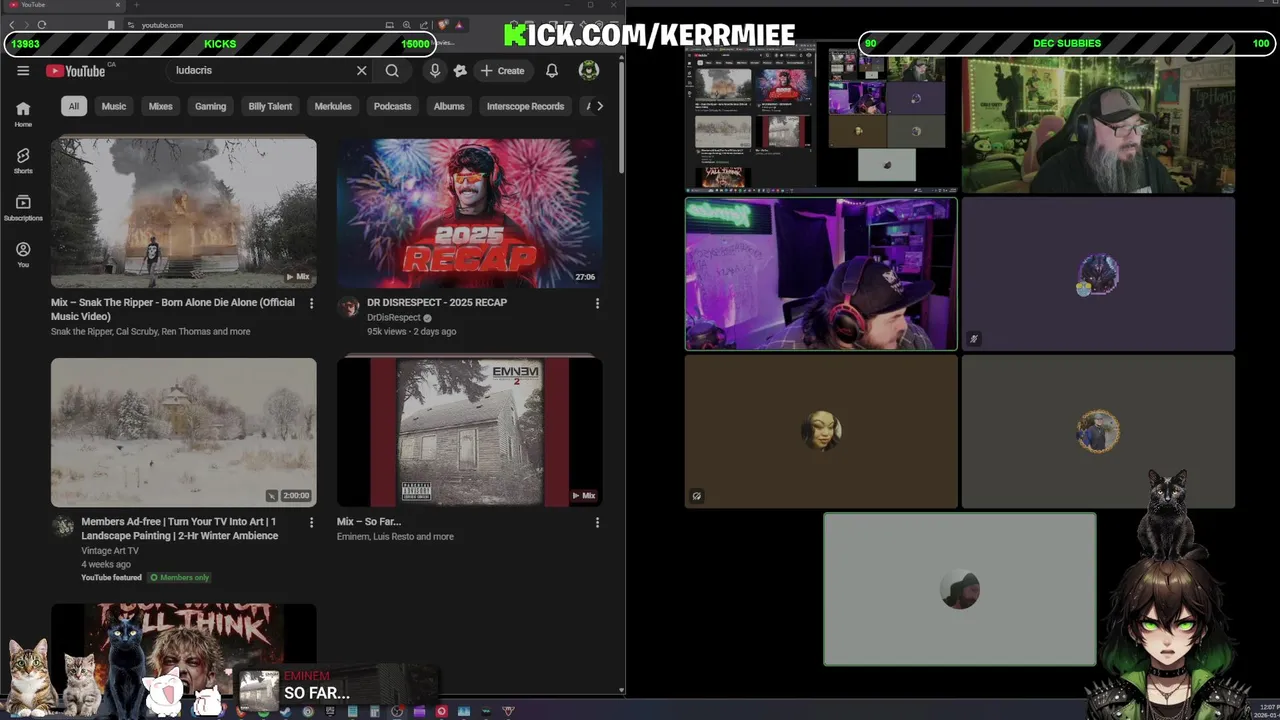This screenshot has height=720, width=1280.
Task: Open options for Mix – So Far...
Action: point(597,522)
